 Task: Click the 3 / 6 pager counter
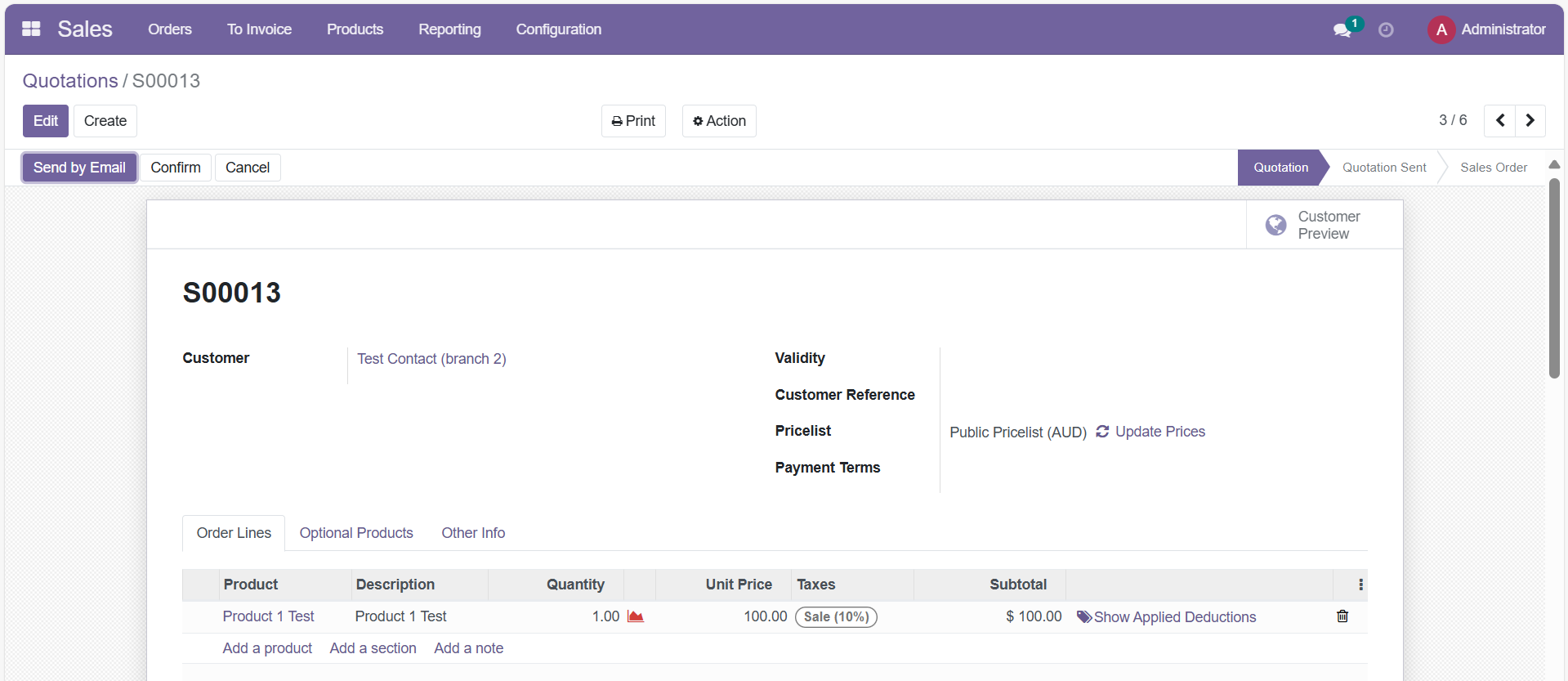(x=1453, y=120)
